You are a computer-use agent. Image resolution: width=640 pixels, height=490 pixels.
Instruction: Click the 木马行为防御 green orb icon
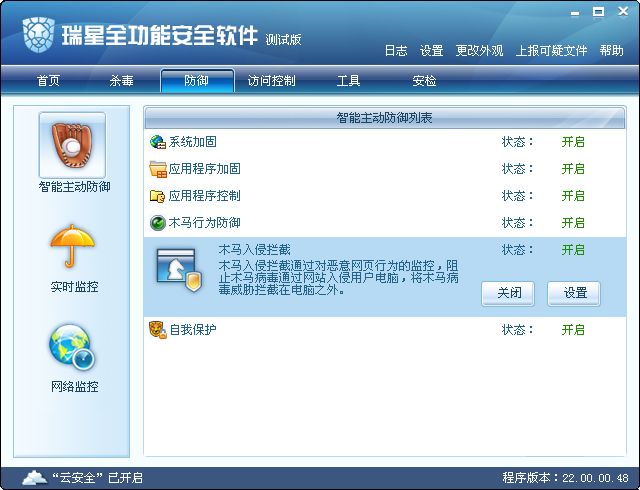[158, 223]
